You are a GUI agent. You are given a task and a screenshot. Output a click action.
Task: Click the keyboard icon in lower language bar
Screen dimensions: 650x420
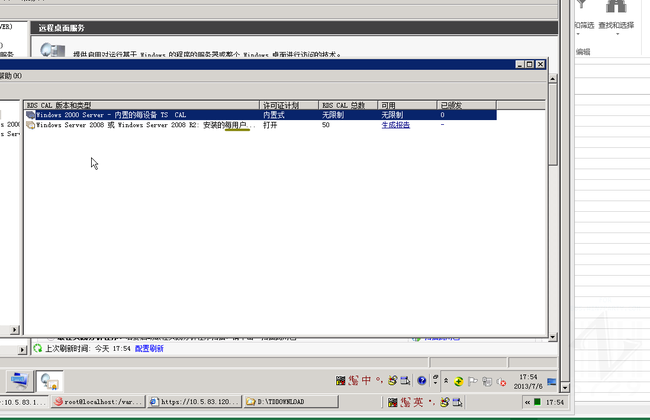(393, 402)
